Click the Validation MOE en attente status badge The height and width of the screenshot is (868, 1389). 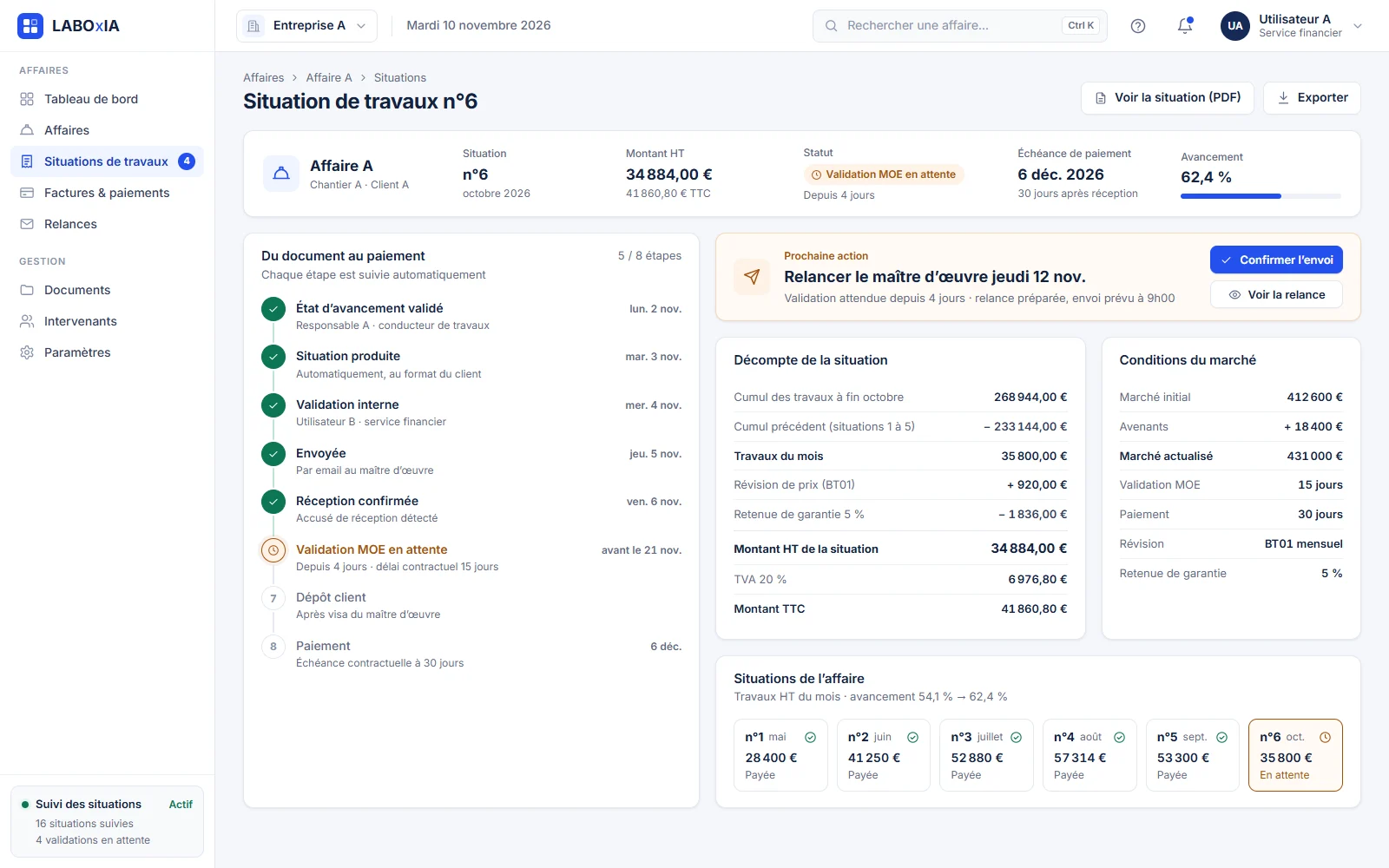884,174
